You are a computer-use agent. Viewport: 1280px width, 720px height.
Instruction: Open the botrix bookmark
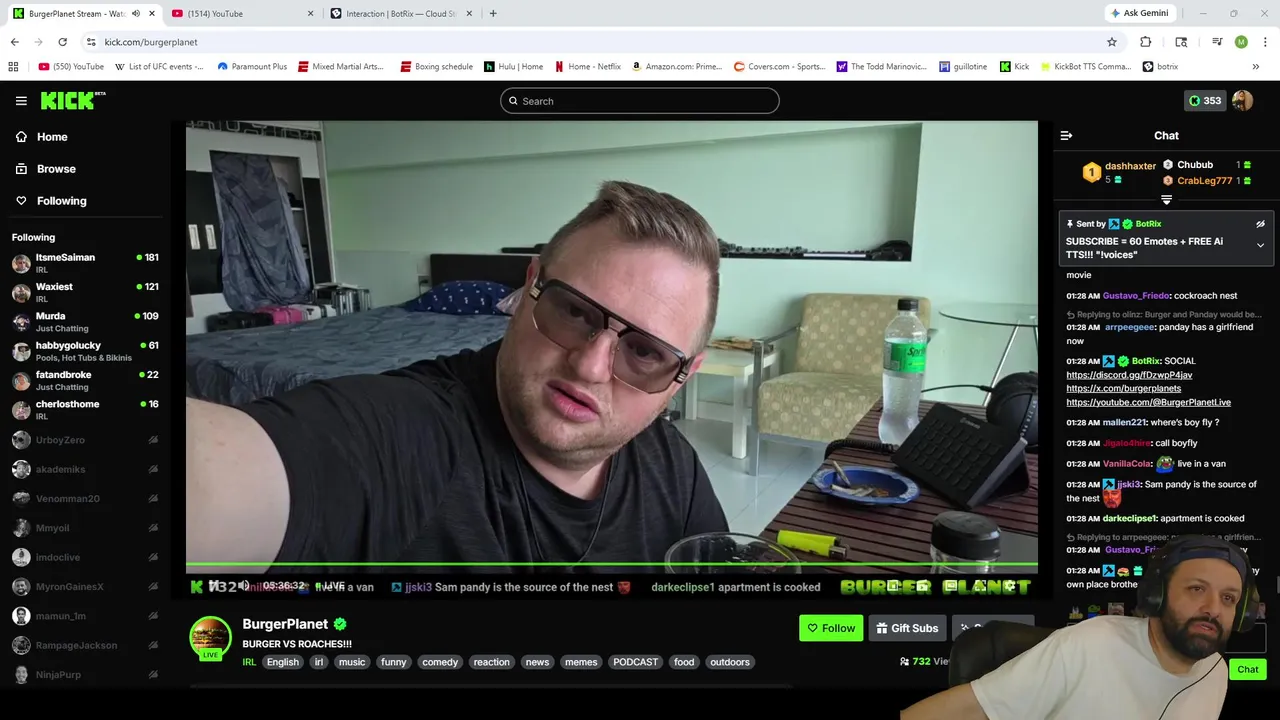tap(1160, 67)
